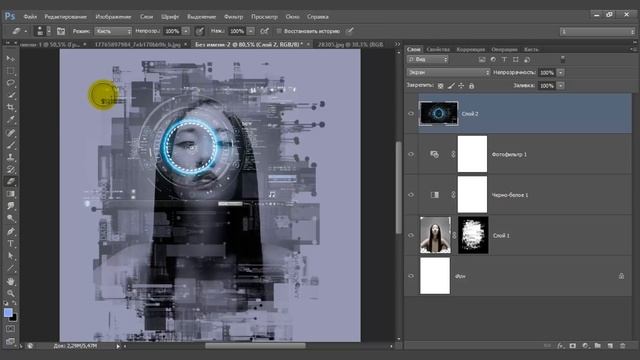
Task: Select the Zoom tool
Action: point(11,293)
